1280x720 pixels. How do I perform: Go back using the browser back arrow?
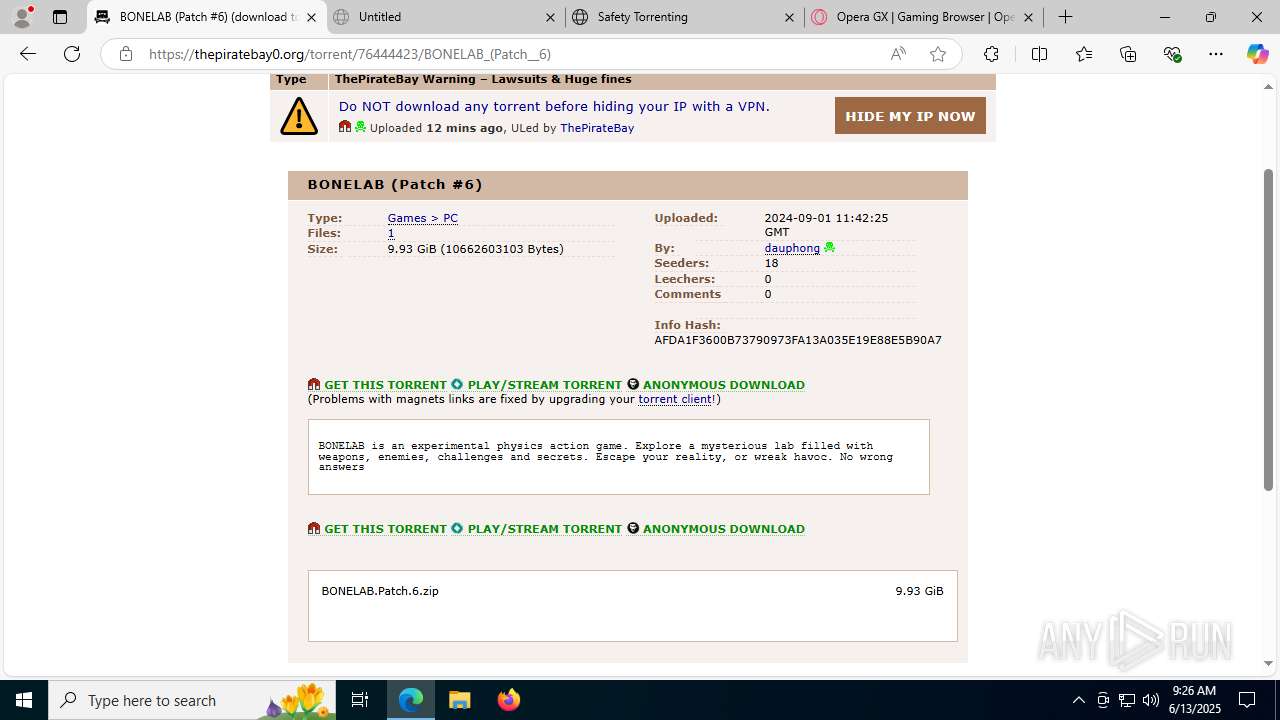pos(28,54)
